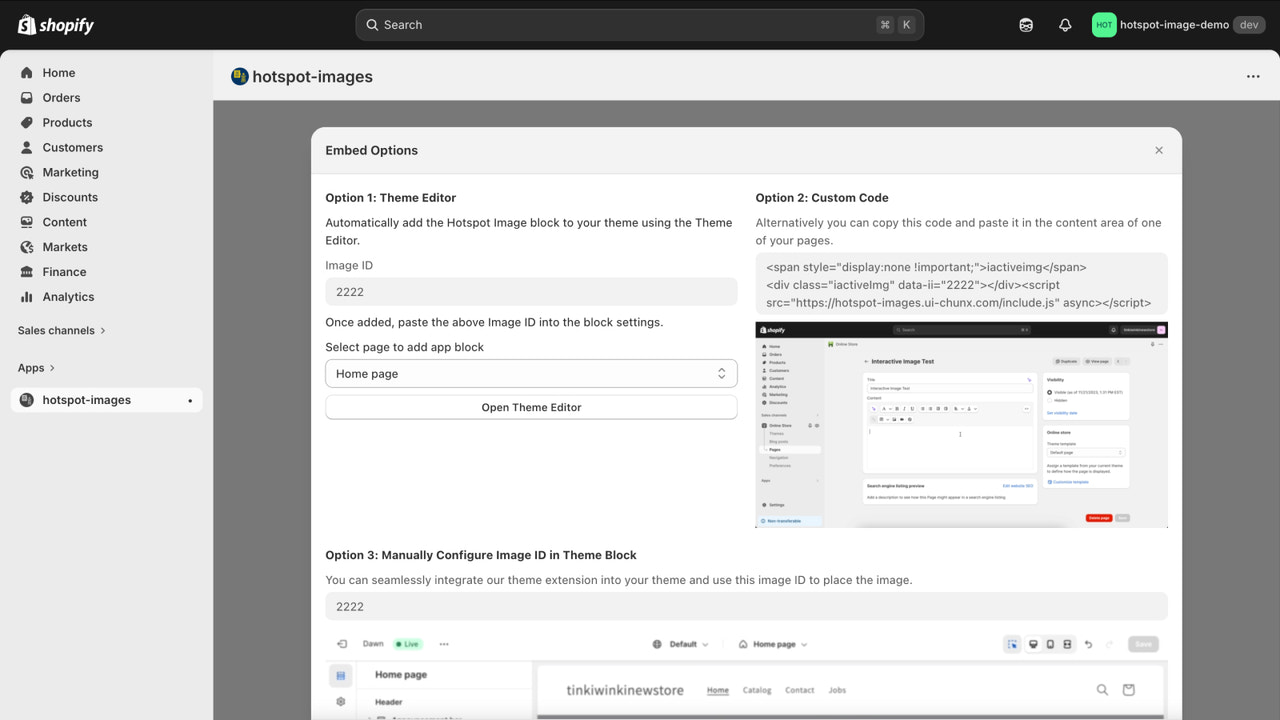The width and height of the screenshot is (1280, 720).
Task: Select hotspot-images app in sidebar
Action: pos(107,400)
